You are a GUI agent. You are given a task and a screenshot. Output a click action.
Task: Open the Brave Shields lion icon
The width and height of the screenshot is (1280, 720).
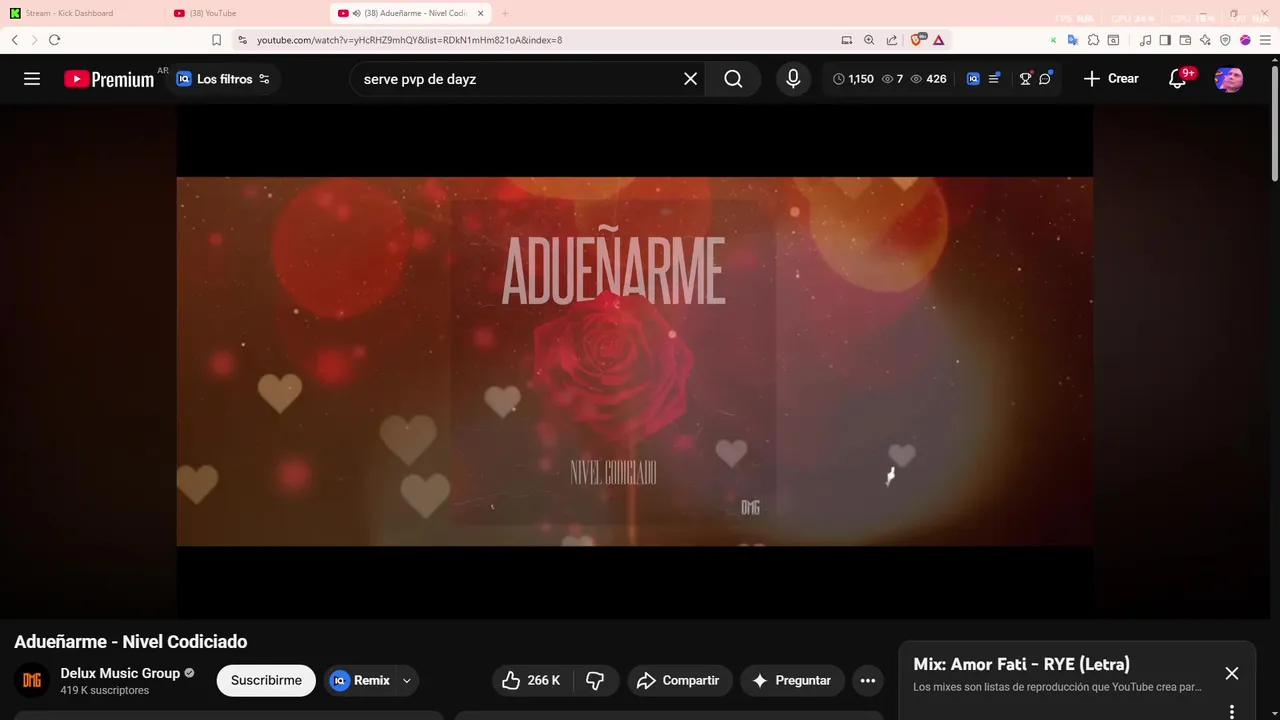pos(918,40)
